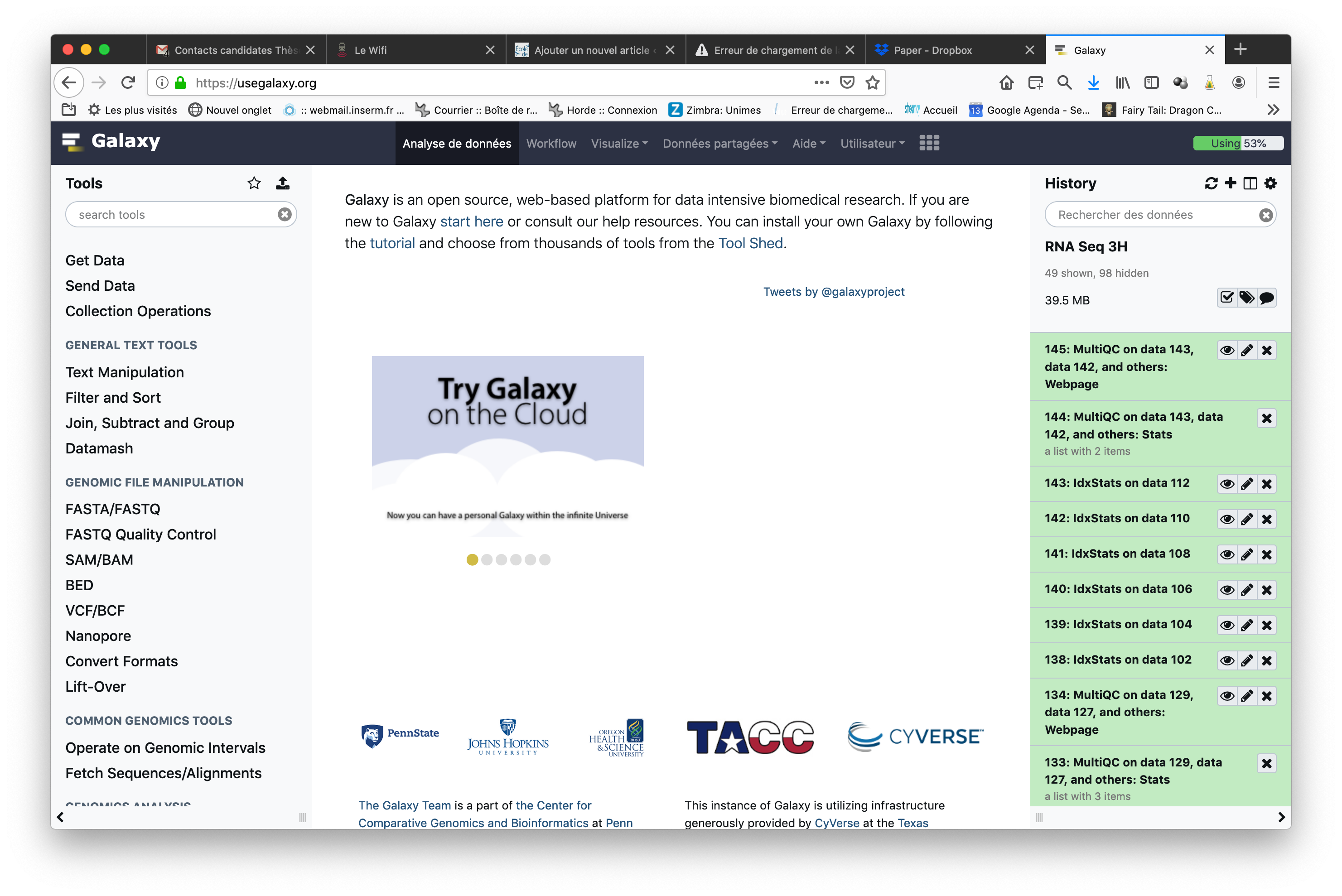Image resolution: width=1342 pixels, height=896 pixels.
Task: View data of 142: IdxStats on data 110
Action: (x=1226, y=520)
